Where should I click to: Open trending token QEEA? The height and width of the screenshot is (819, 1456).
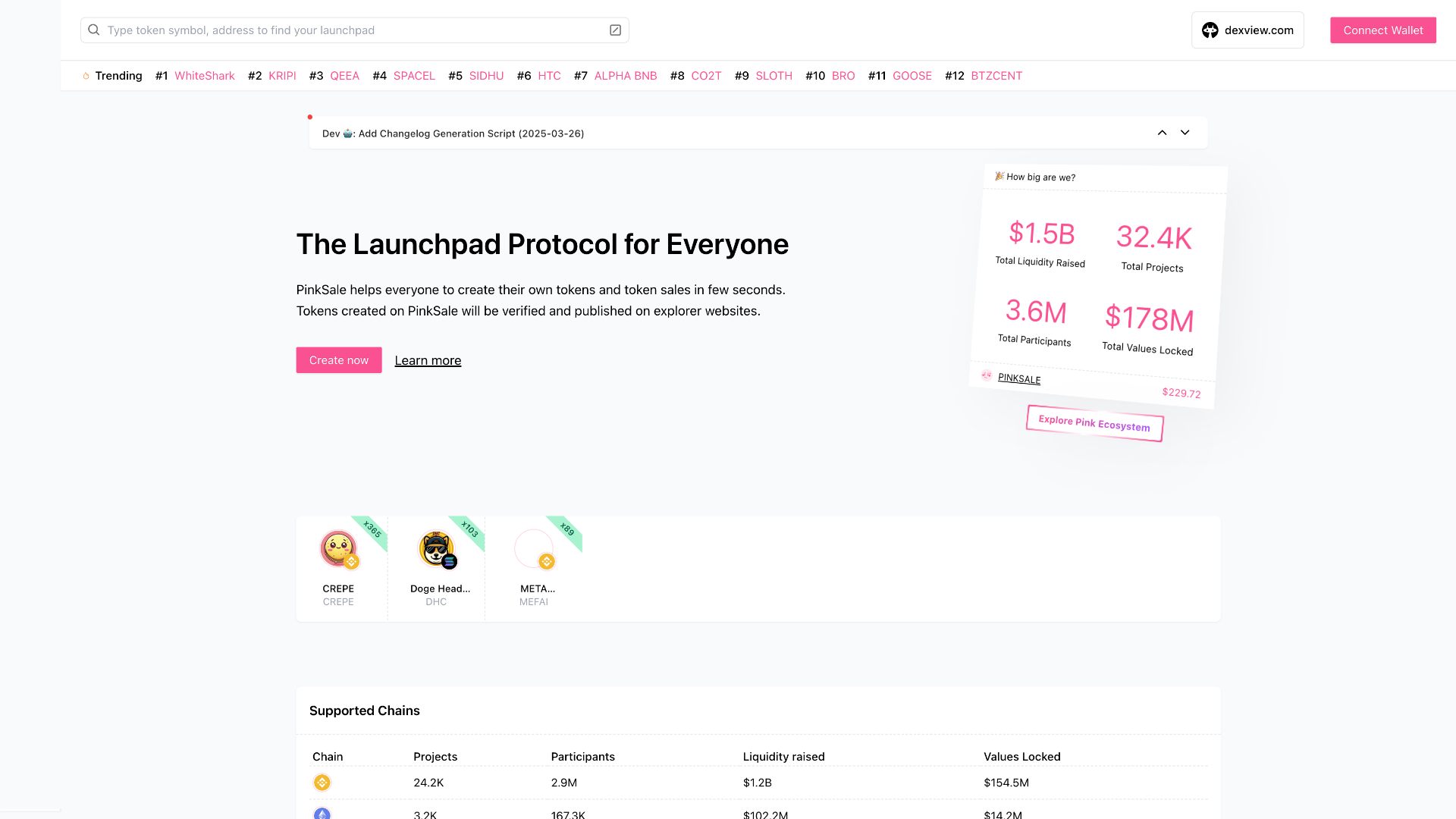click(x=345, y=76)
